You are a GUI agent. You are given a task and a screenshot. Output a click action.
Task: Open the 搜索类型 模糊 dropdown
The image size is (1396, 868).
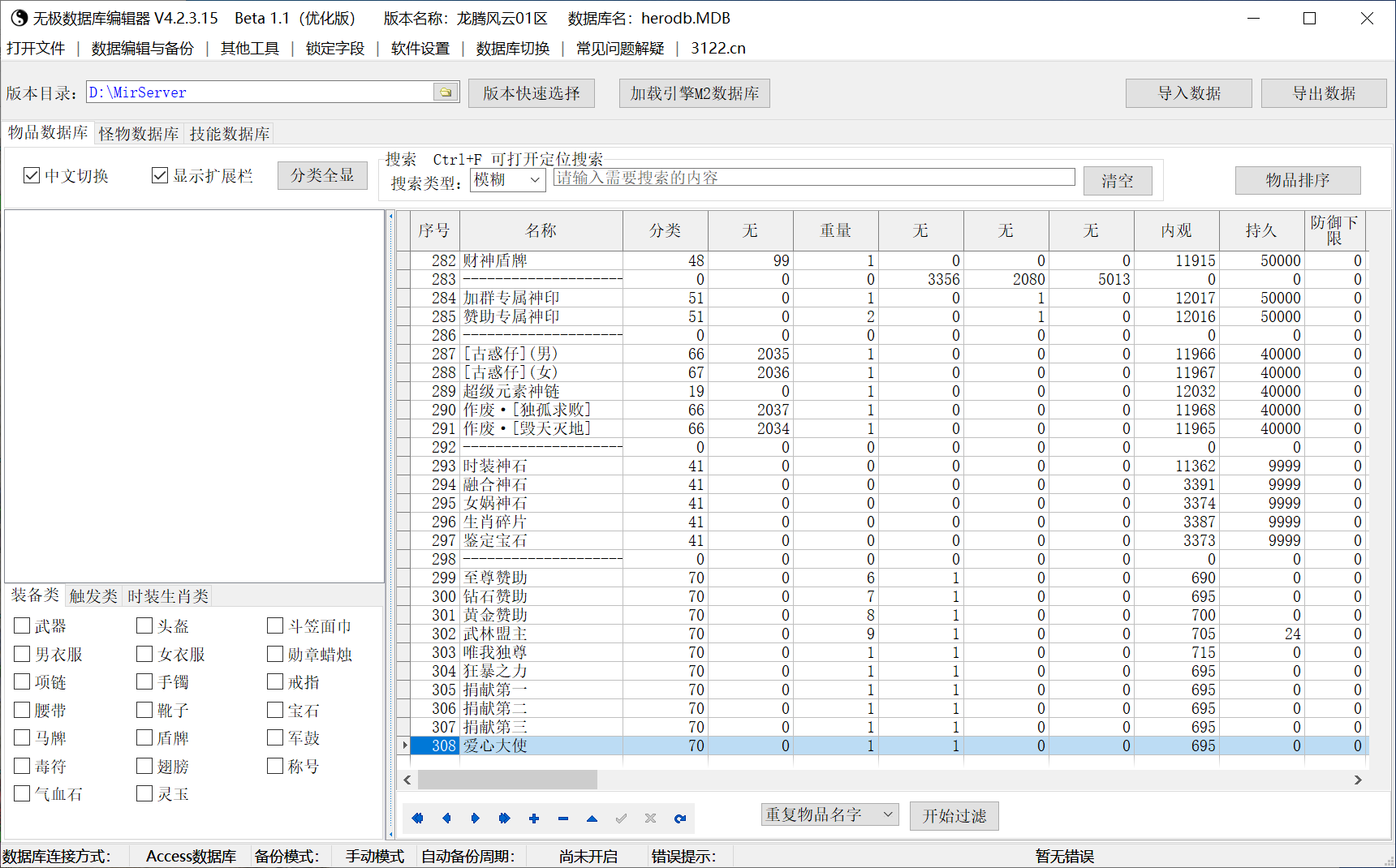(x=508, y=180)
